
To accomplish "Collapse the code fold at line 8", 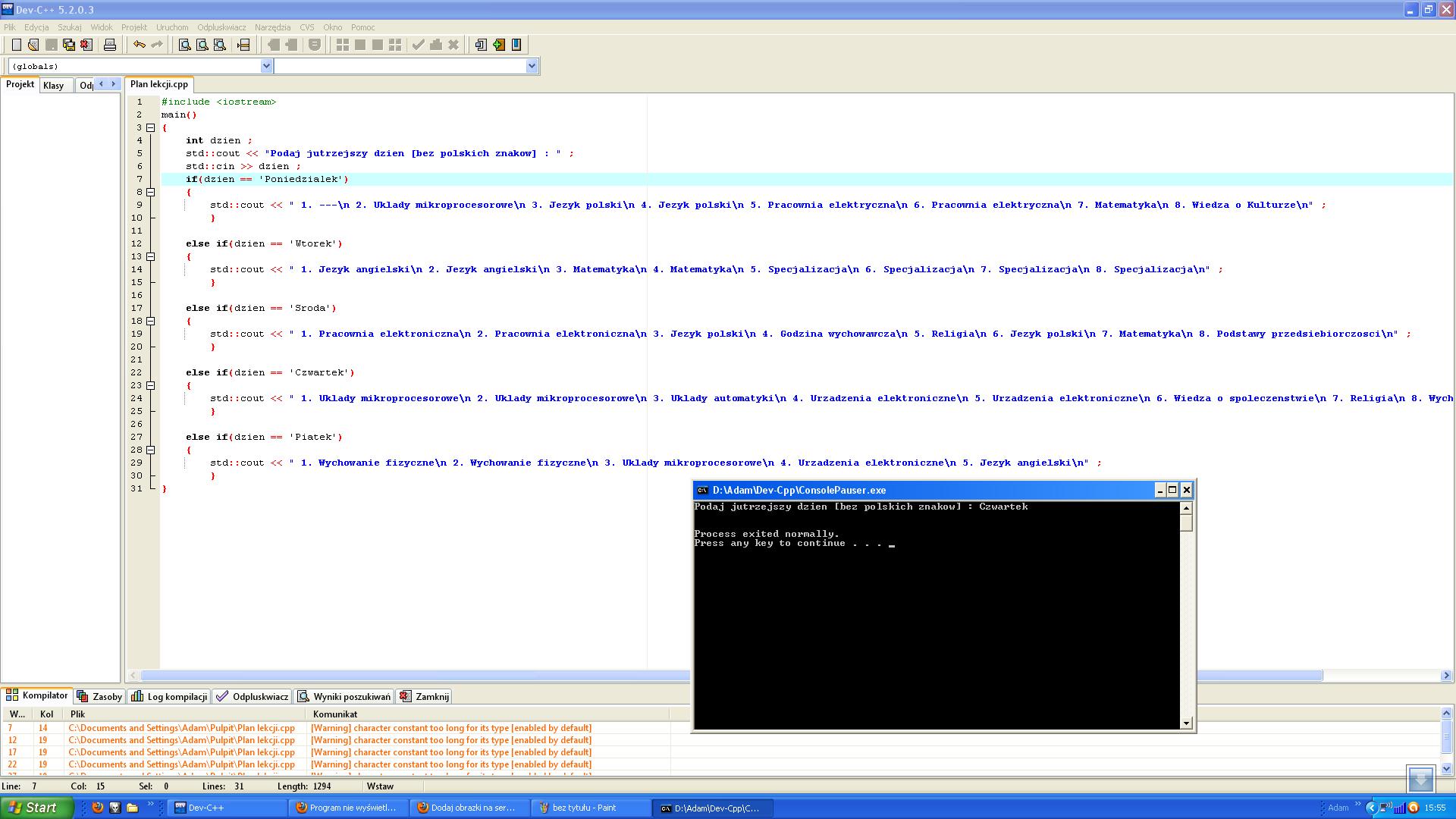I will click(150, 192).
